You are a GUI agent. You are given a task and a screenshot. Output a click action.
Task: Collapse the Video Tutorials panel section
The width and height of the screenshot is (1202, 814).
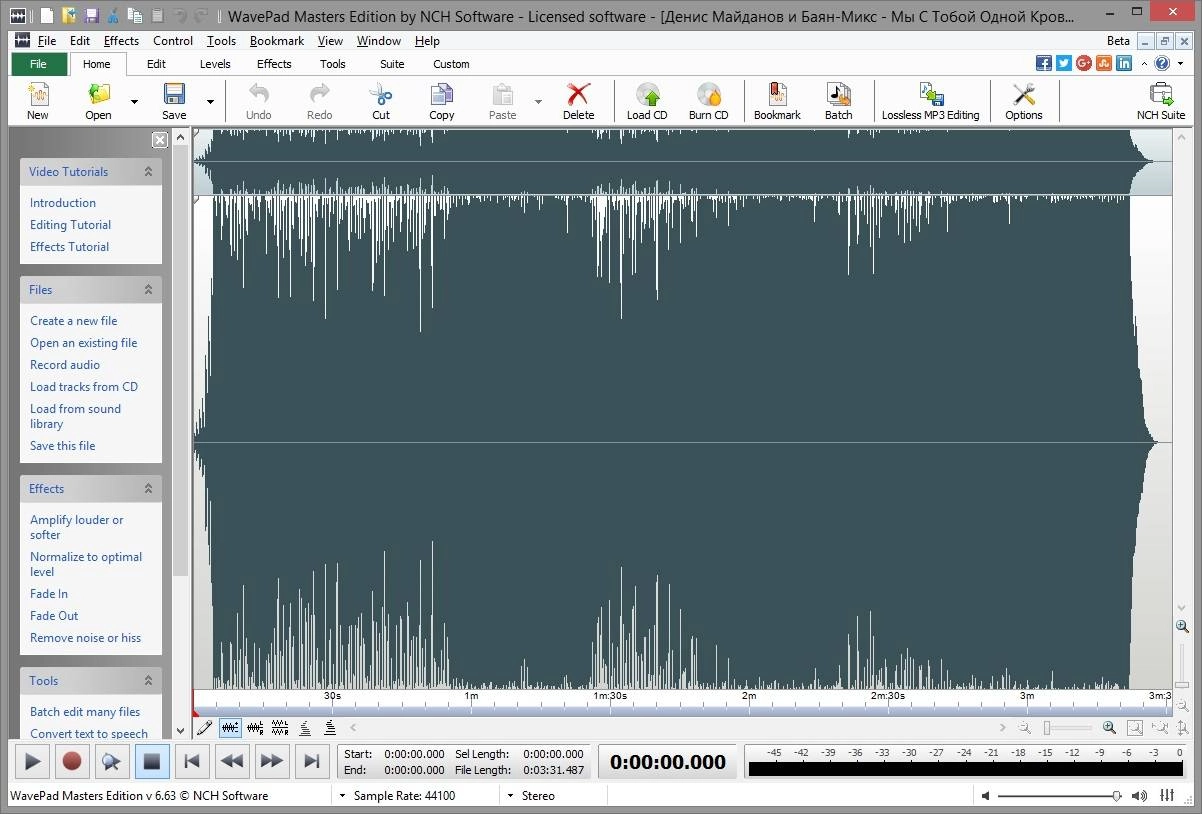(148, 172)
